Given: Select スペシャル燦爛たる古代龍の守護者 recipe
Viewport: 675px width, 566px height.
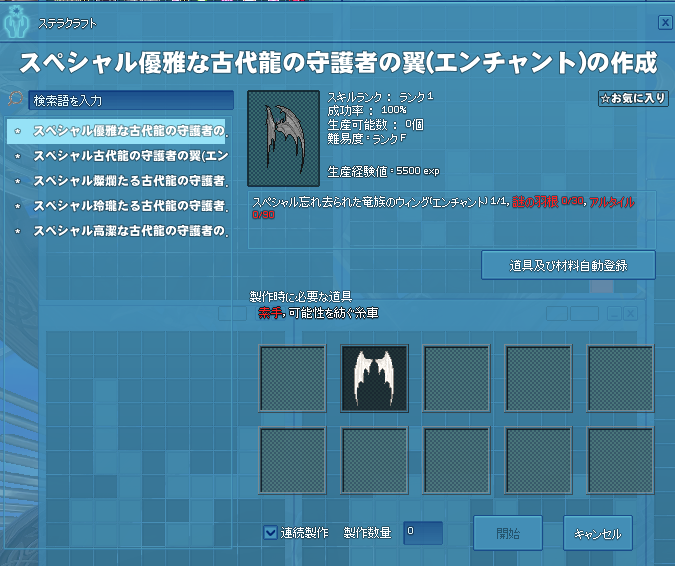Looking at the screenshot, I should click(x=130, y=181).
